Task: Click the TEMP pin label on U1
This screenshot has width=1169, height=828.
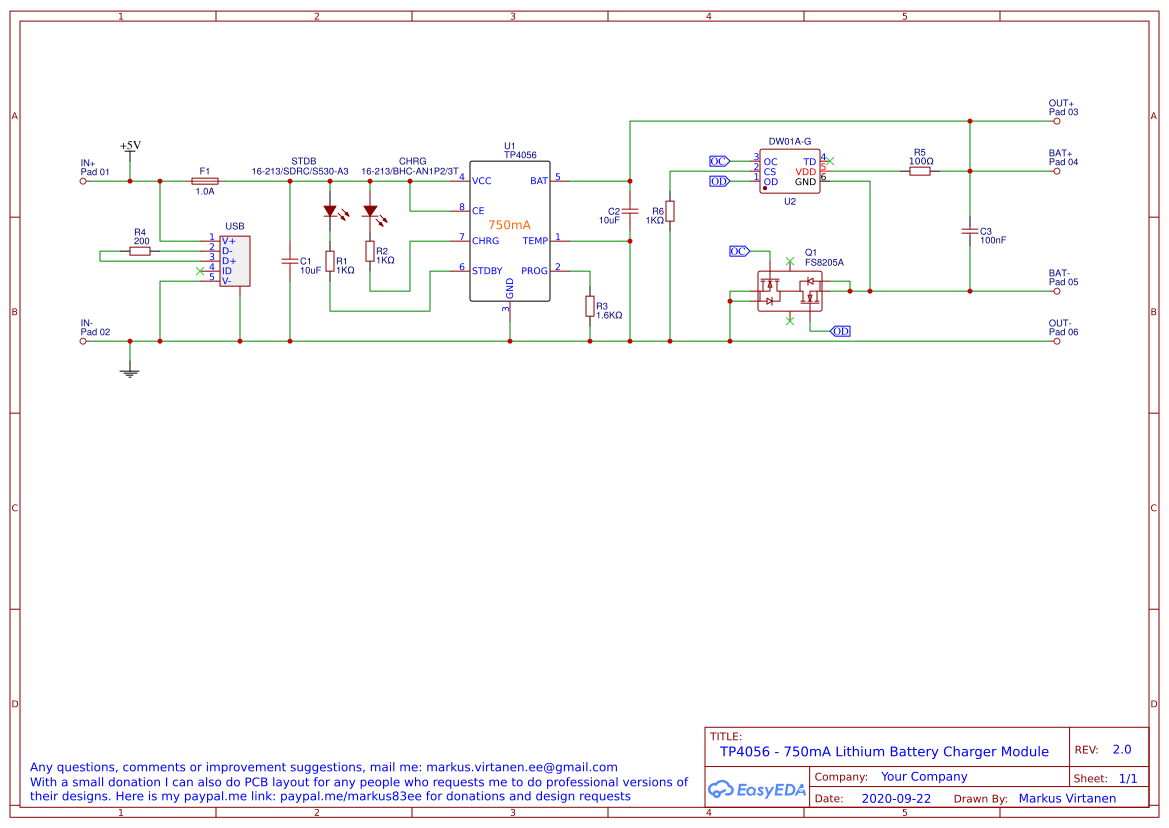Action: tap(535, 241)
